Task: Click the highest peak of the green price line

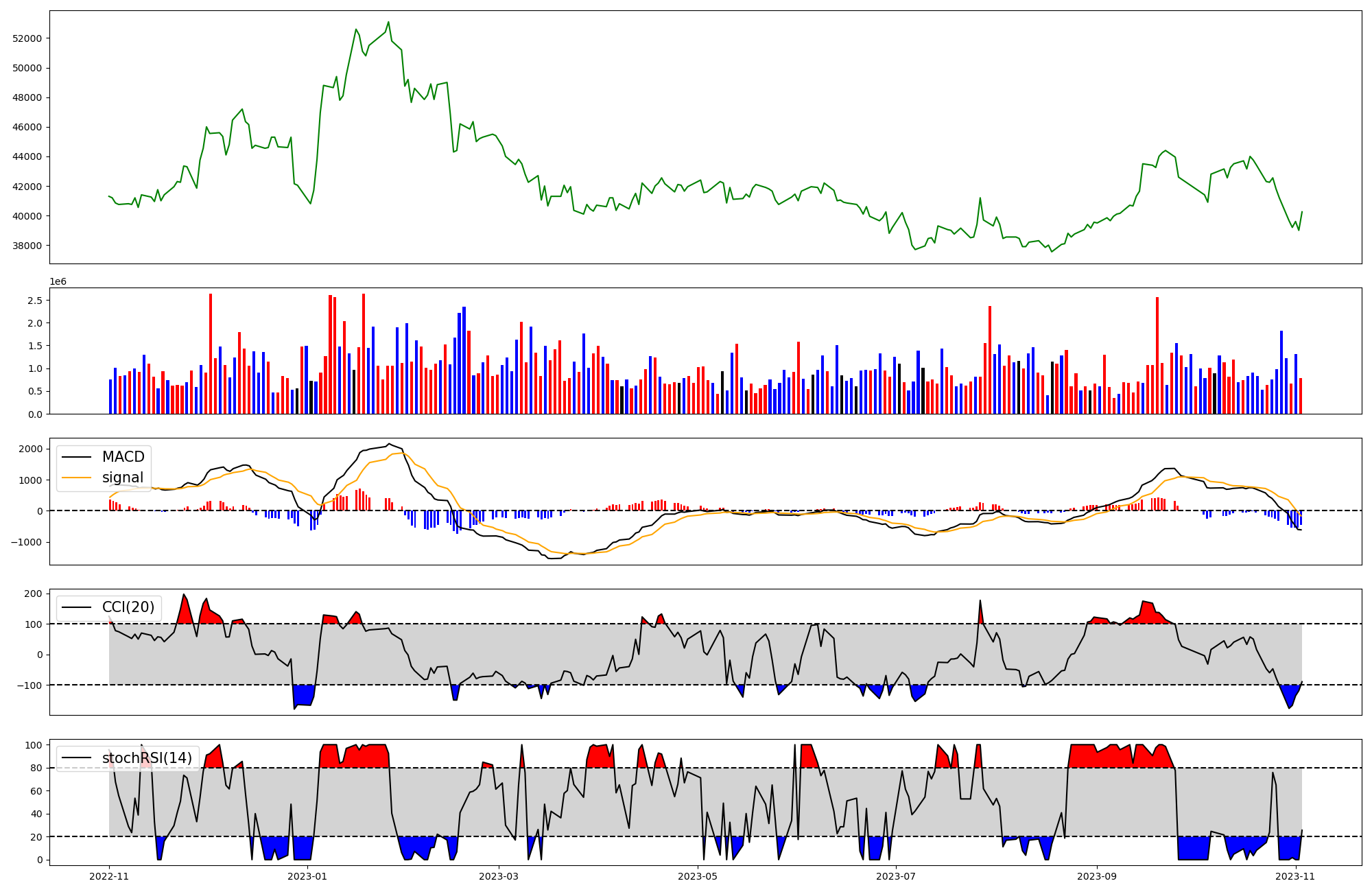Action: point(388,22)
